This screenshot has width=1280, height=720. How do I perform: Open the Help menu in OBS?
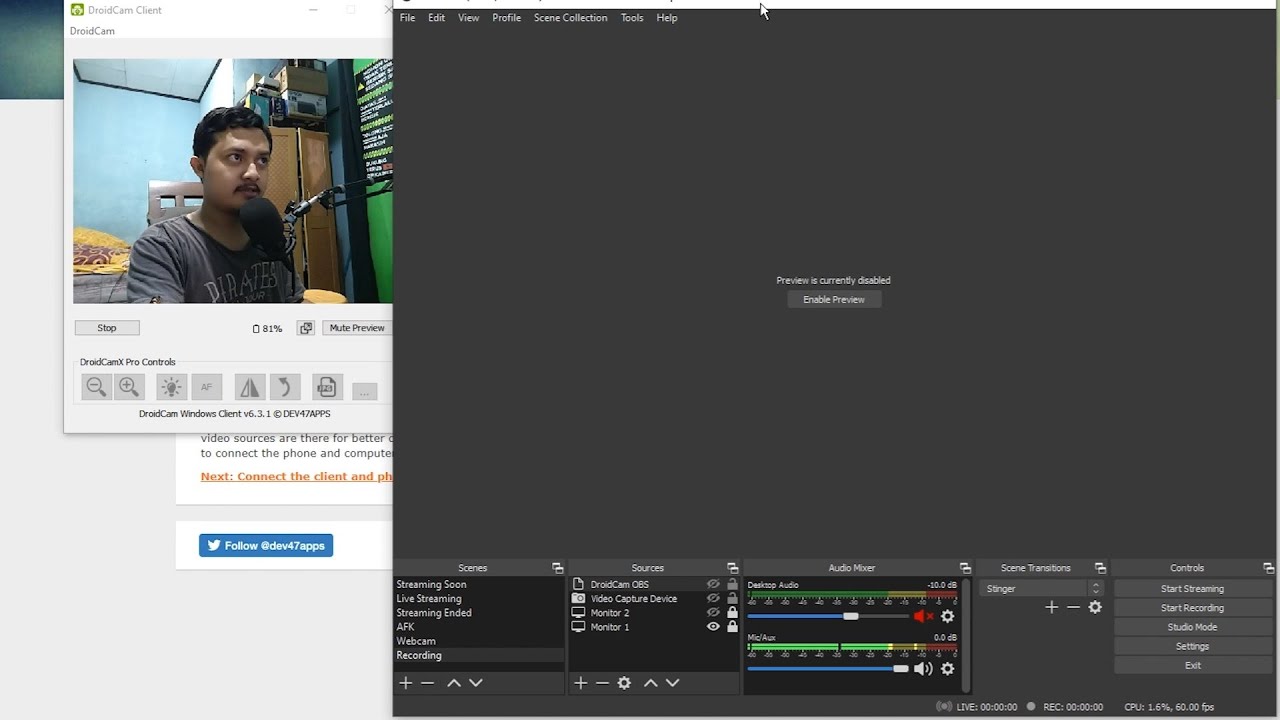coord(667,18)
